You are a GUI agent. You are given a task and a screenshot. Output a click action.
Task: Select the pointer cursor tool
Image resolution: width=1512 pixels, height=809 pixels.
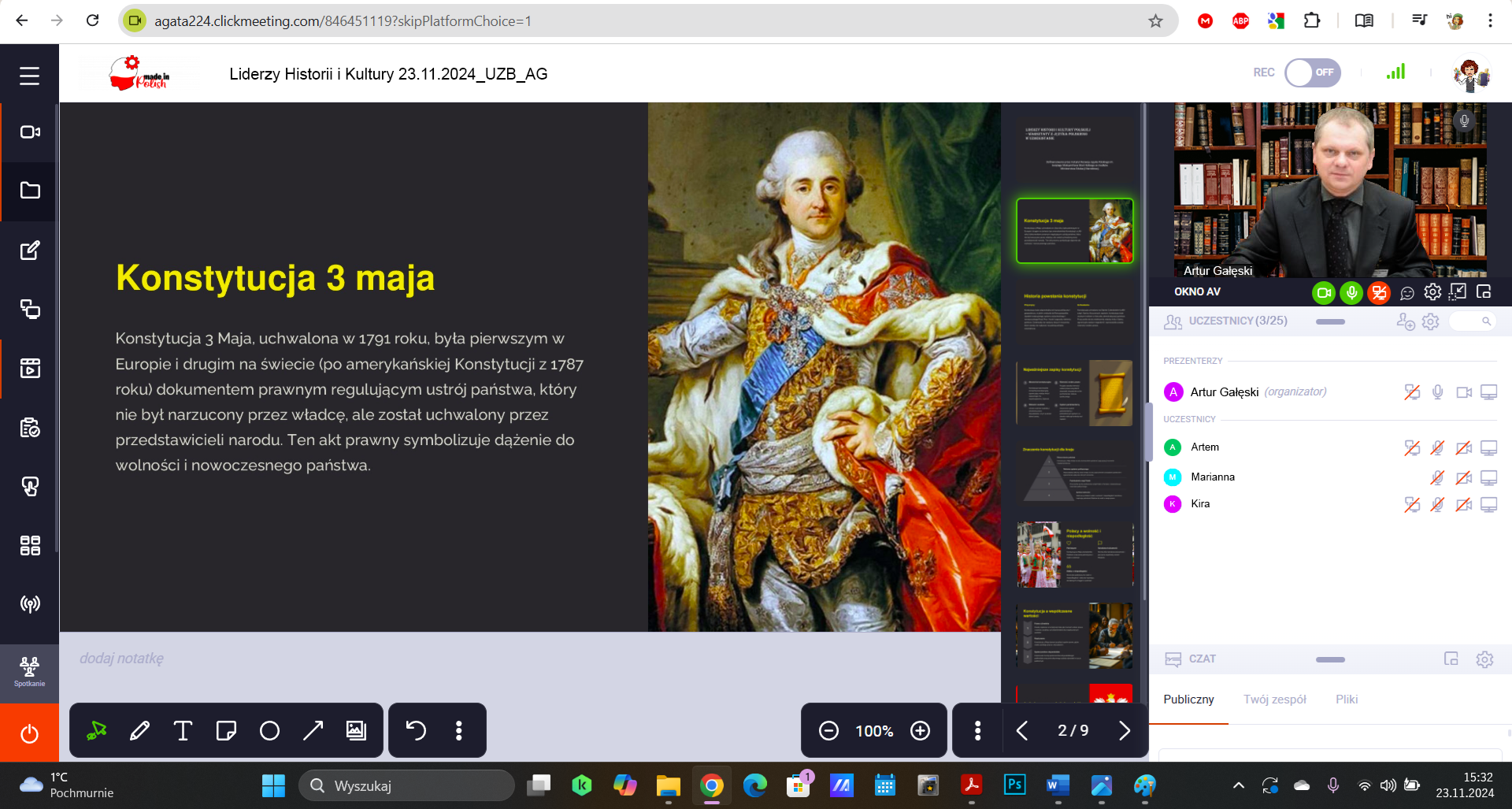click(x=97, y=730)
